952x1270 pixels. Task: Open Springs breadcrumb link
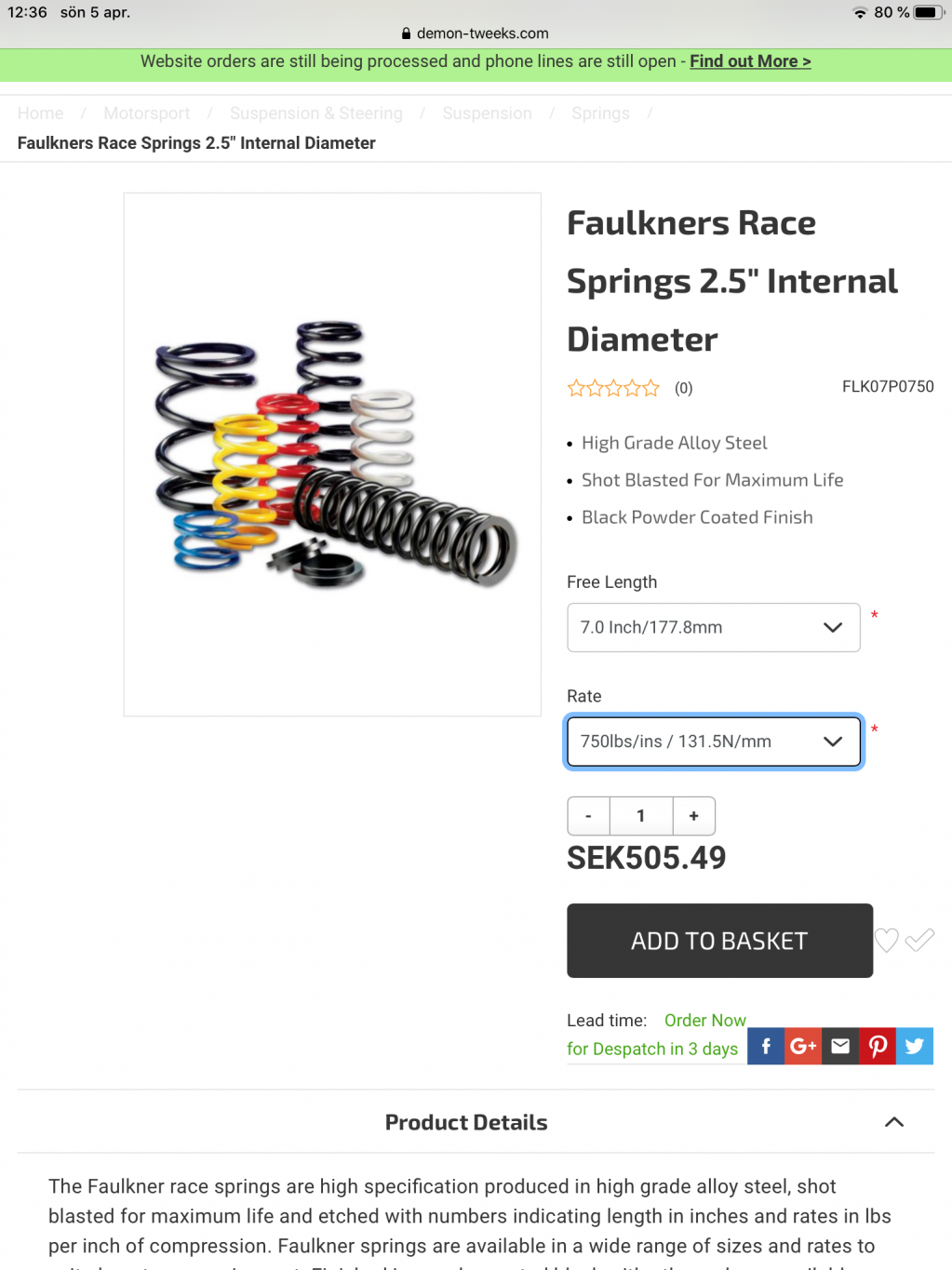[600, 113]
